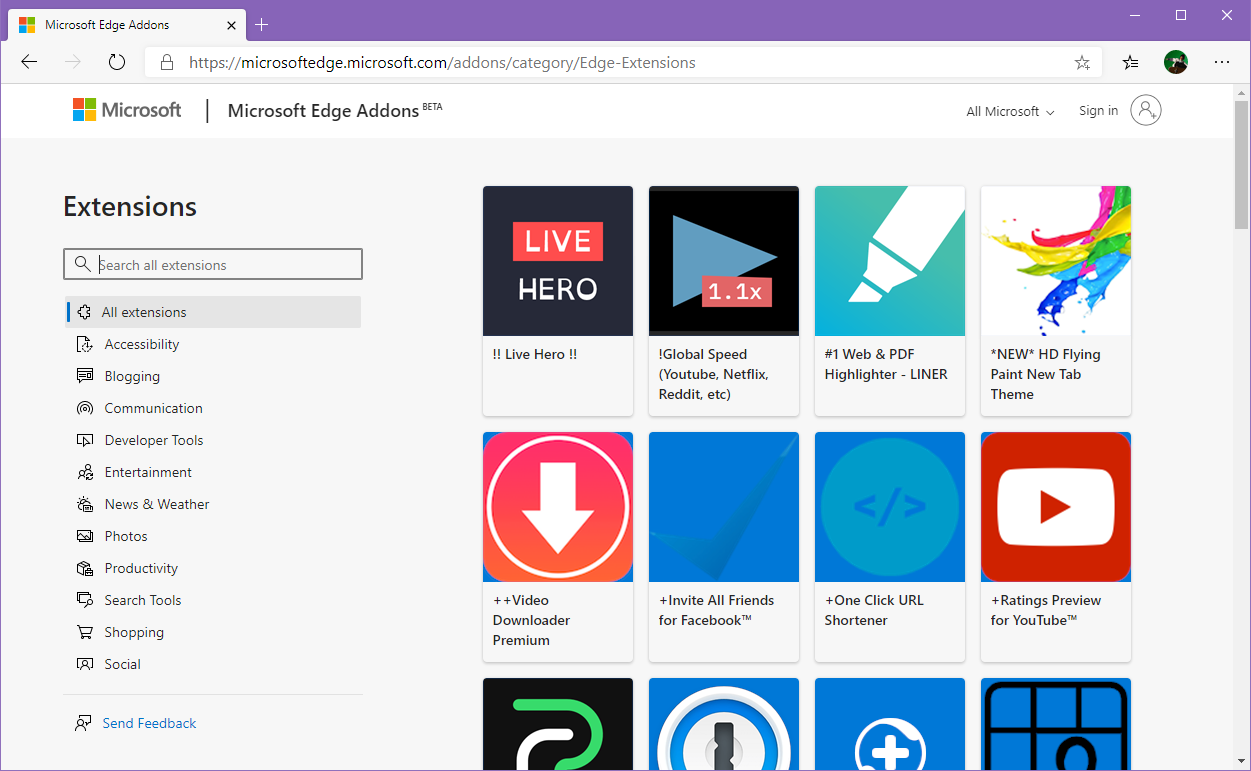Open the Developer Tools category

tap(154, 440)
